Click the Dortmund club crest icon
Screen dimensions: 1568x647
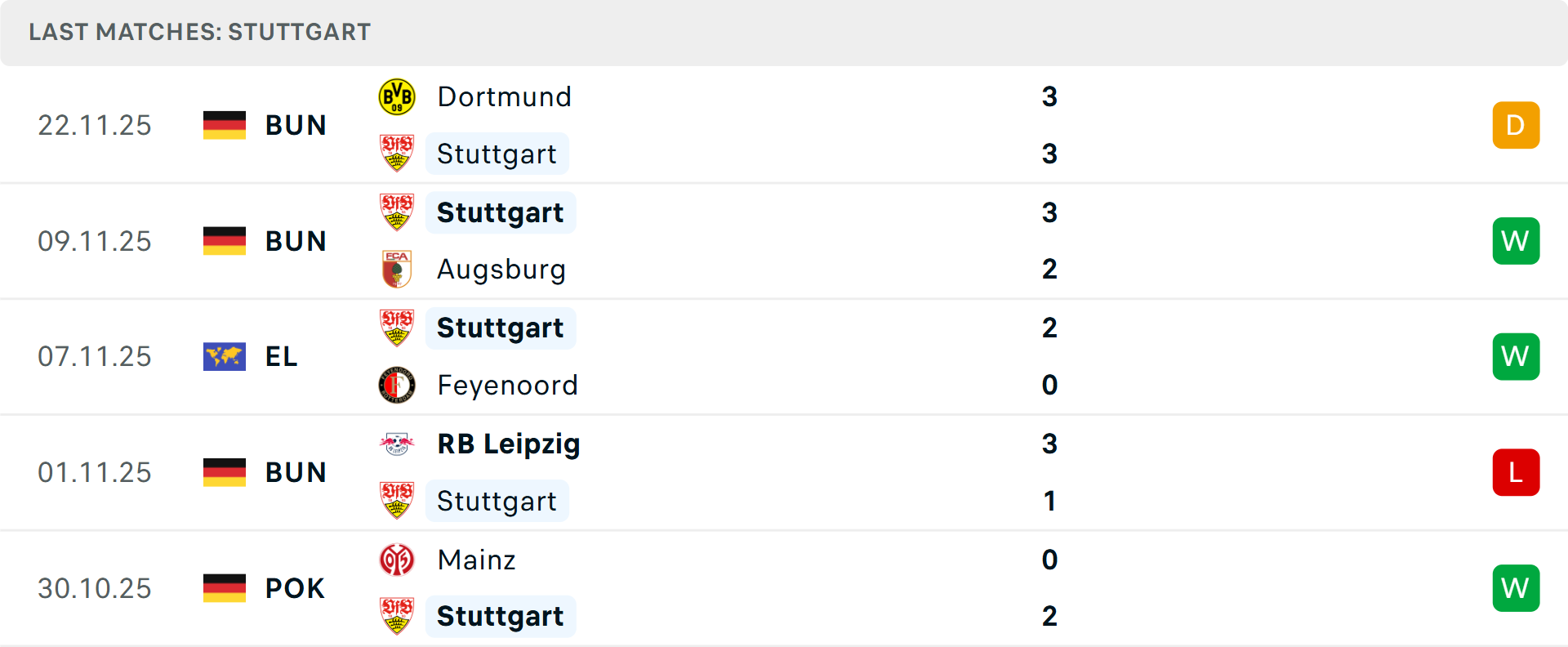[x=397, y=97]
